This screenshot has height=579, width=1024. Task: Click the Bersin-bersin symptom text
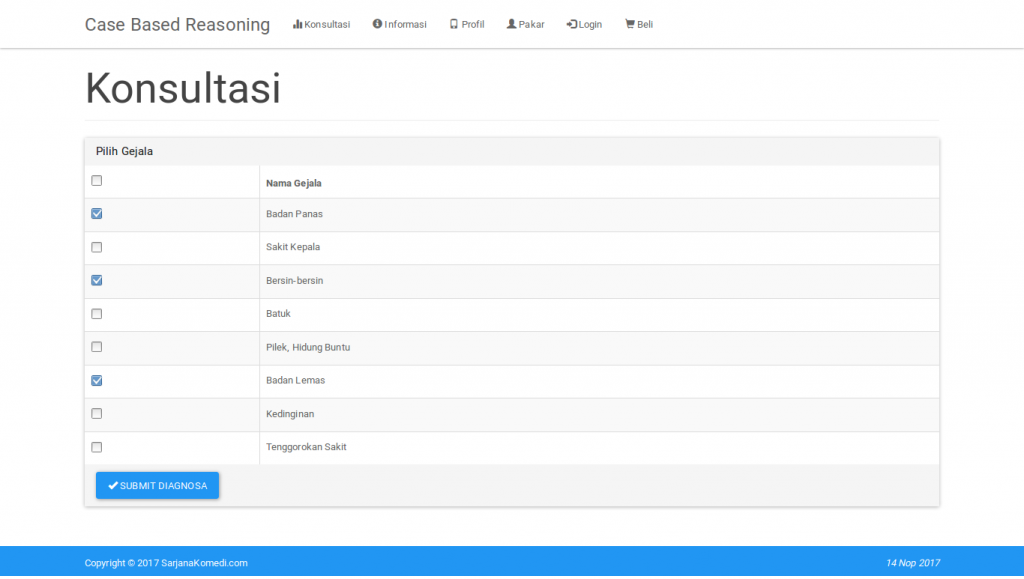pos(295,281)
